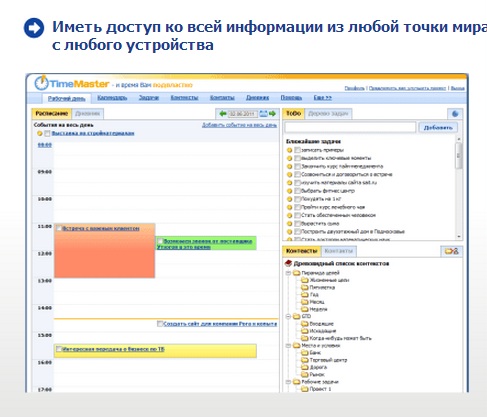Viewport: 487px width, 417px height.
Task: Mark 'Построить двухэтажный дом' task as done
Action: [297, 232]
